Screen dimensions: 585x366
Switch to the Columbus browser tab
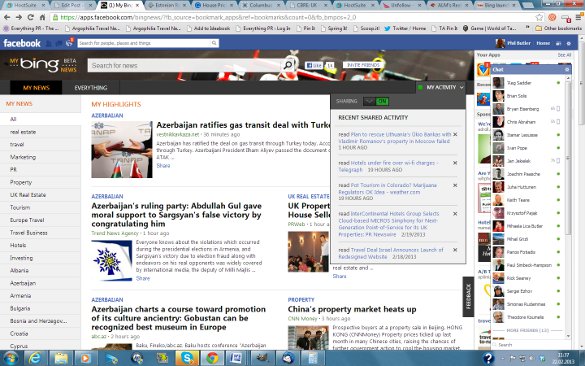point(260,5)
